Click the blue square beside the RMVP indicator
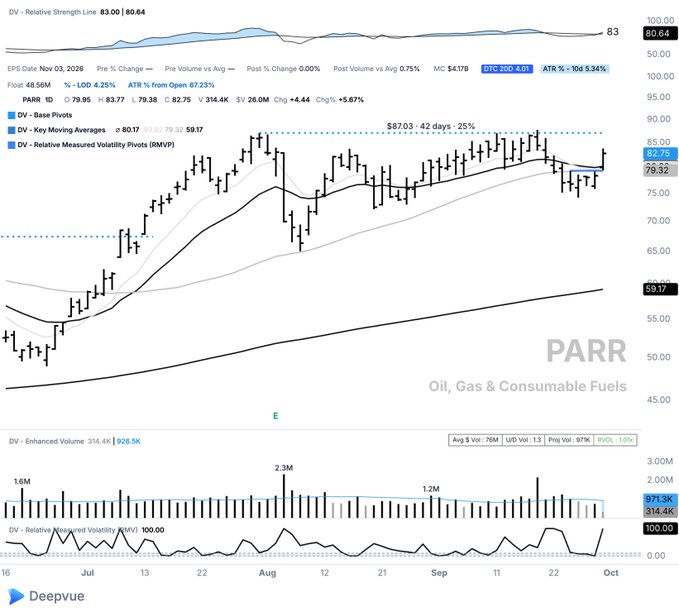Image resolution: width=679 pixels, height=612 pixels. 12,145
